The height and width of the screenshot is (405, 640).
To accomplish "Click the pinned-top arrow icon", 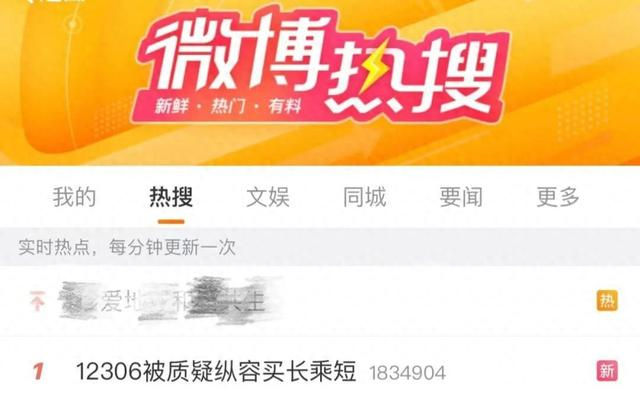I will (x=38, y=301).
